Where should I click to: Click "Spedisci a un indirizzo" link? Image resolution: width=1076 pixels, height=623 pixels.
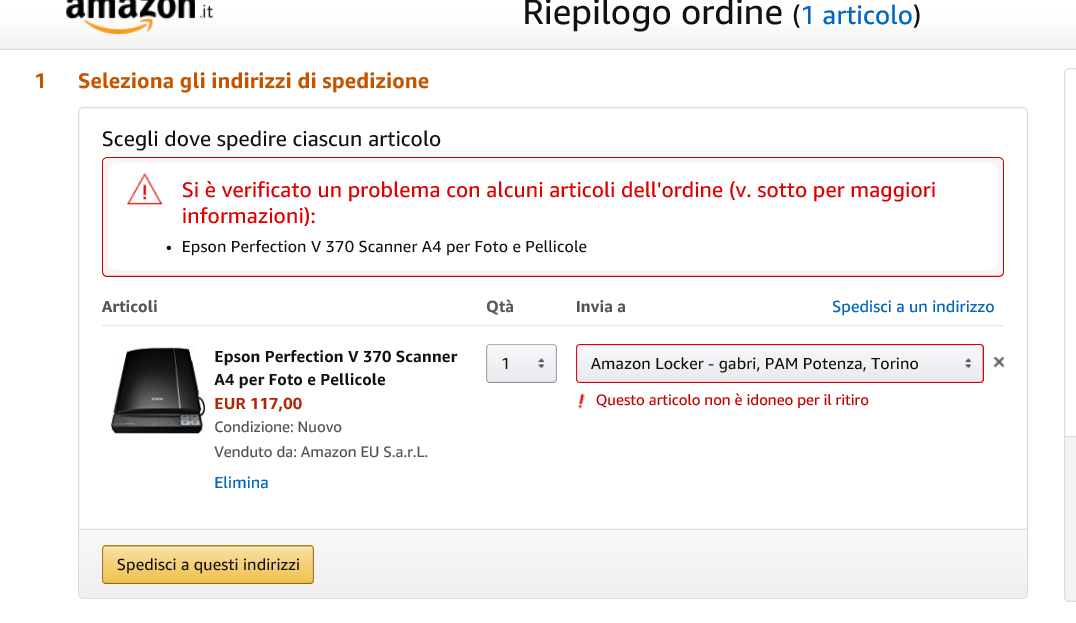913,307
